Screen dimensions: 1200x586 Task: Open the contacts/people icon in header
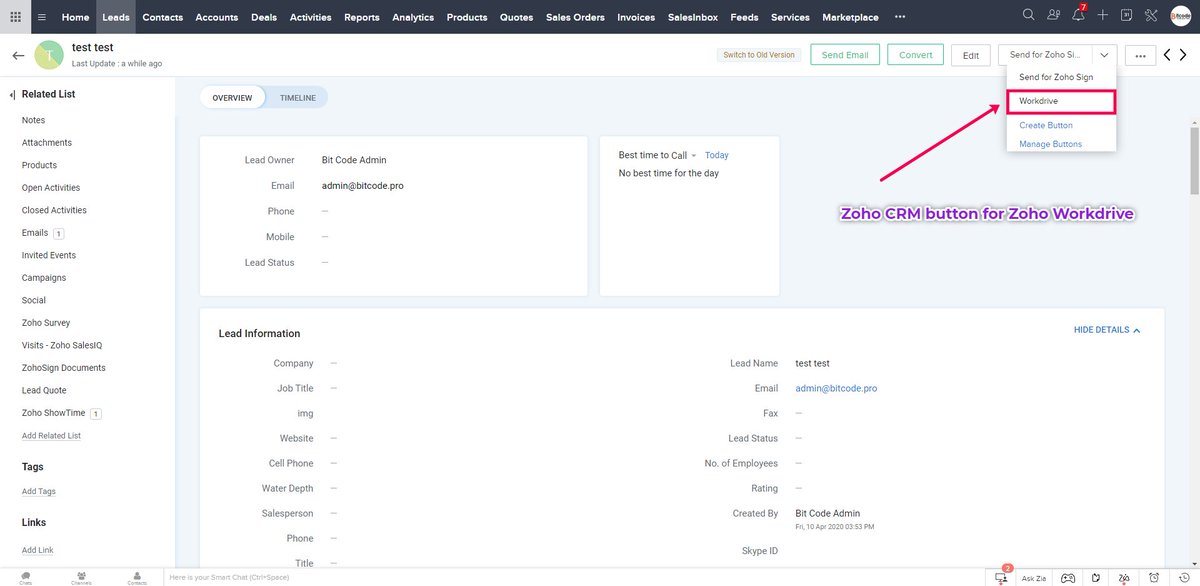click(1054, 15)
